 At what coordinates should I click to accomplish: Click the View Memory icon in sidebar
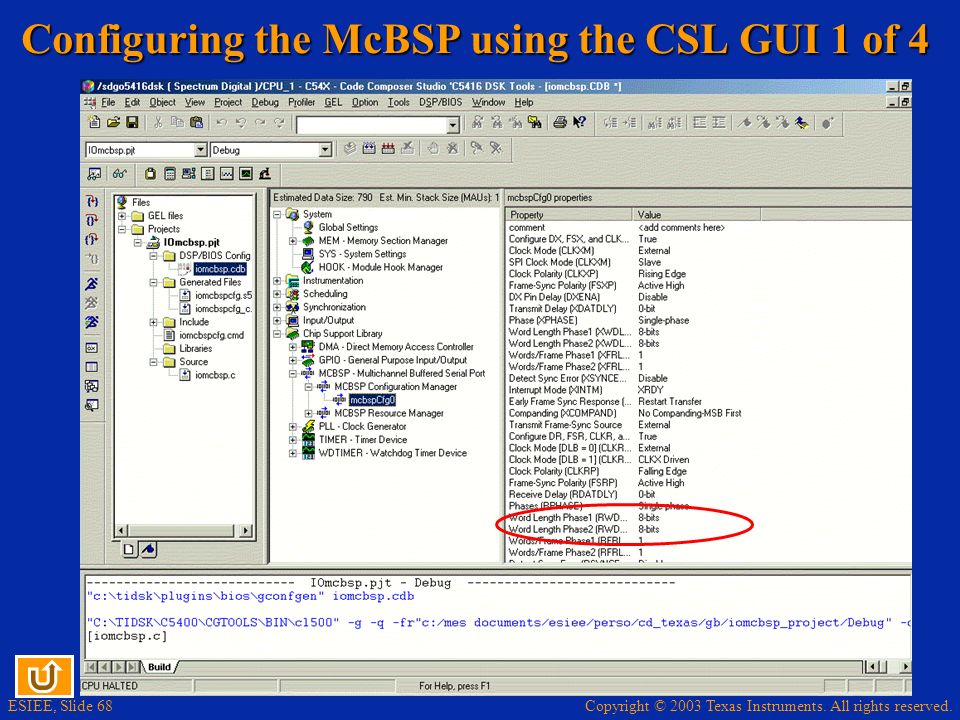coord(92,367)
